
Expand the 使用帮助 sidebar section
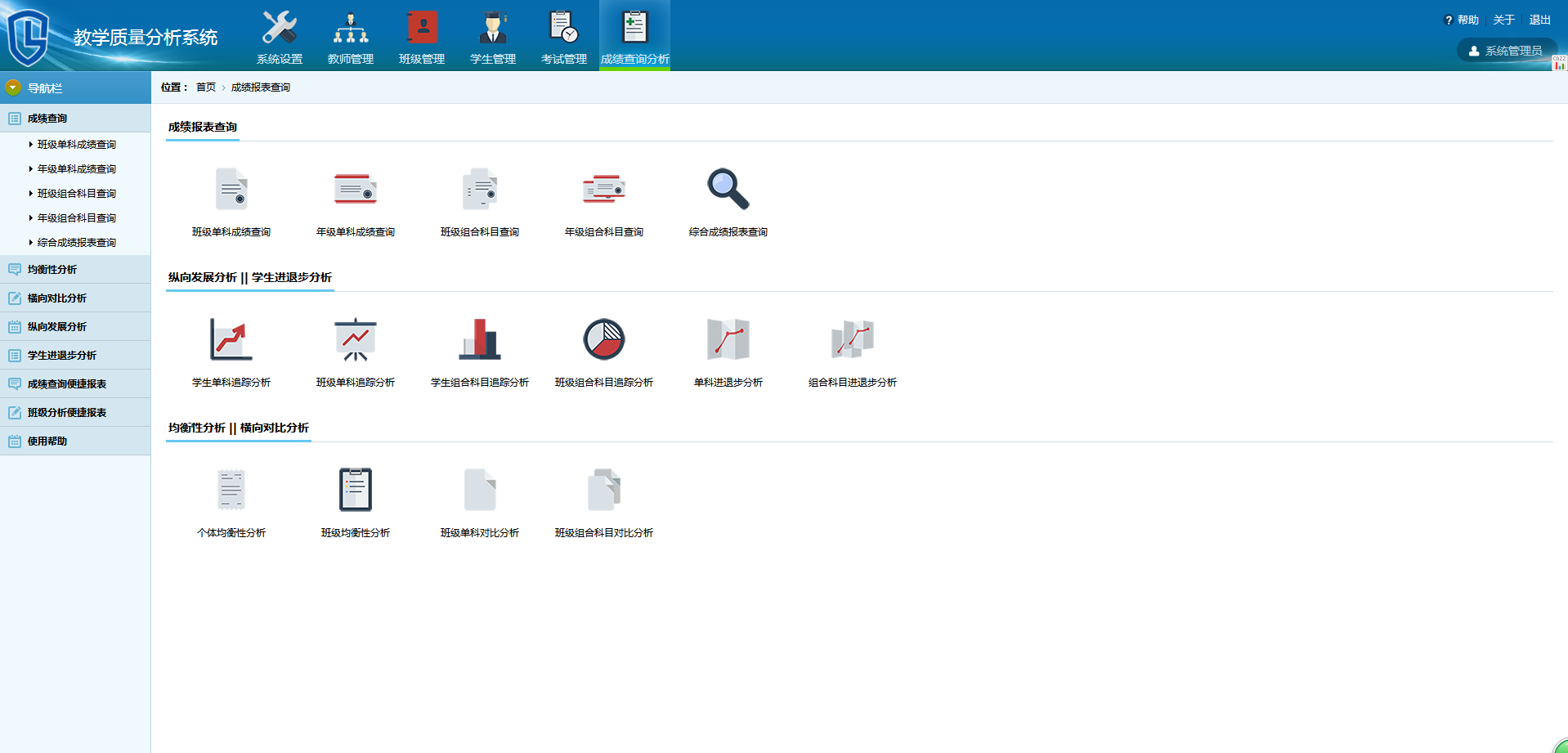[x=75, y=441]
